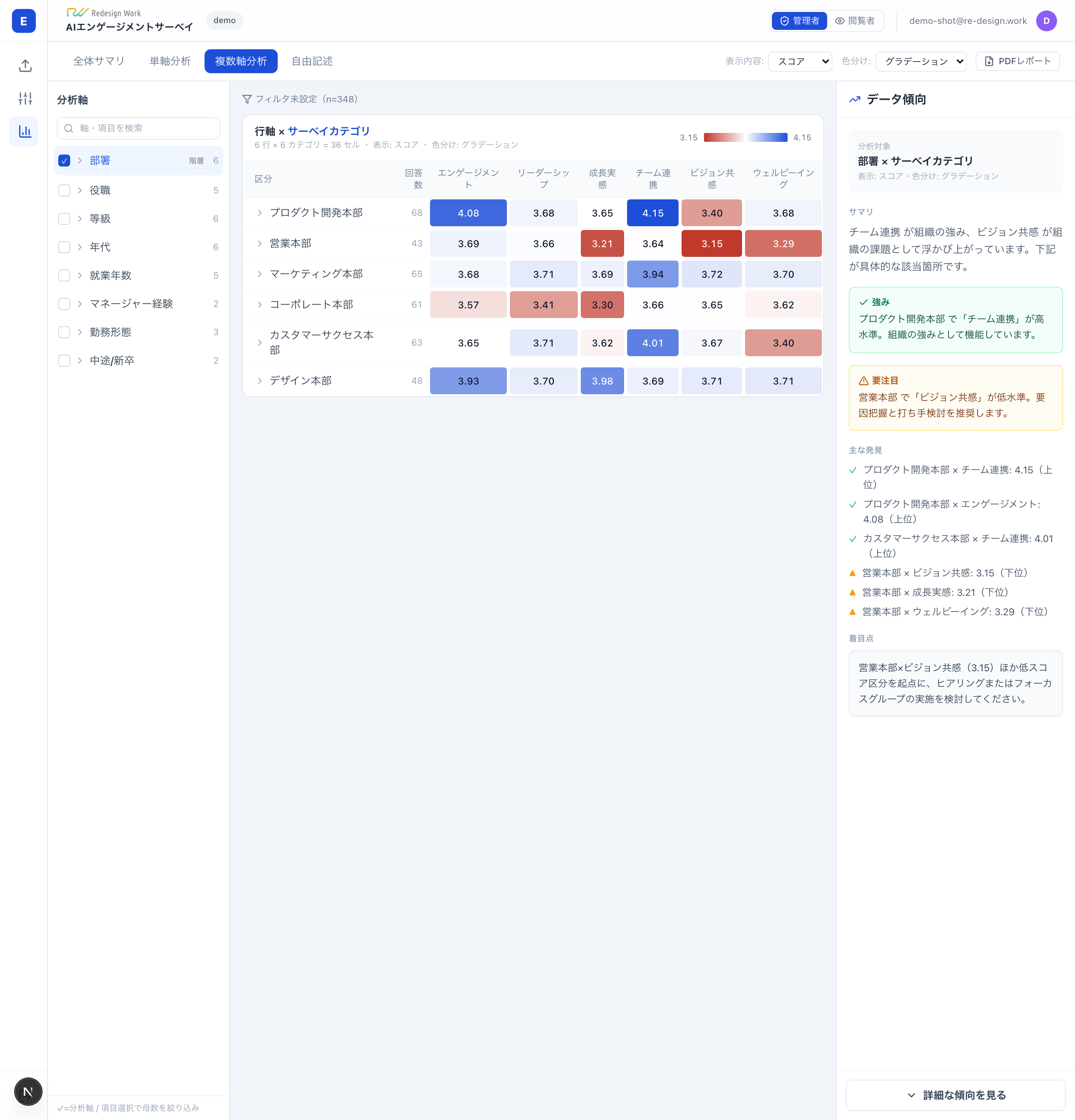This screenshot has height=1120, width=1075.
Task: Open the purple D user avatar
Action: [x=1046, y=21]
